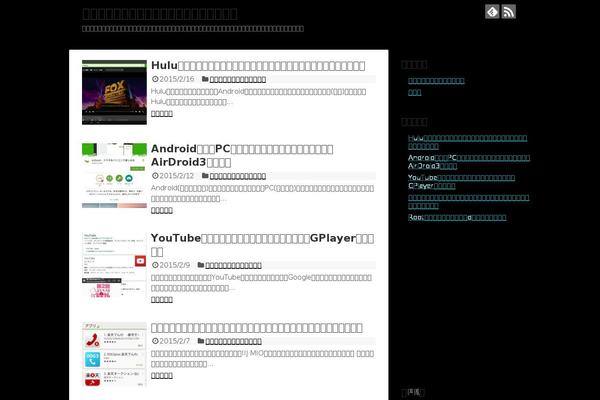Click the folder icon beside date 2015/2/16
This screenshot has width=600, height=400.
point(205,79)
